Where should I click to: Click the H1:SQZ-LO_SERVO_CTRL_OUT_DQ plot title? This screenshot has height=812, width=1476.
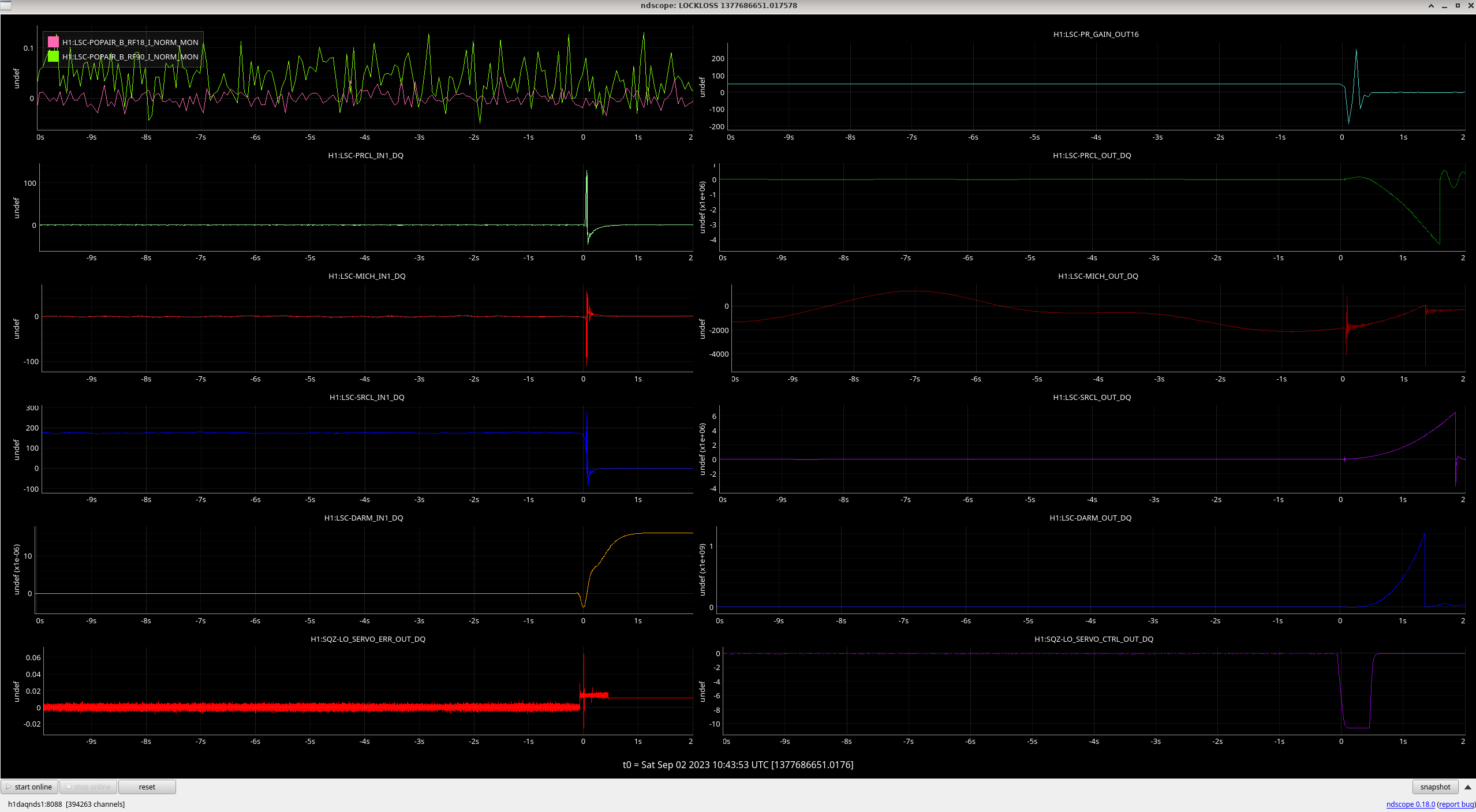1093,639
